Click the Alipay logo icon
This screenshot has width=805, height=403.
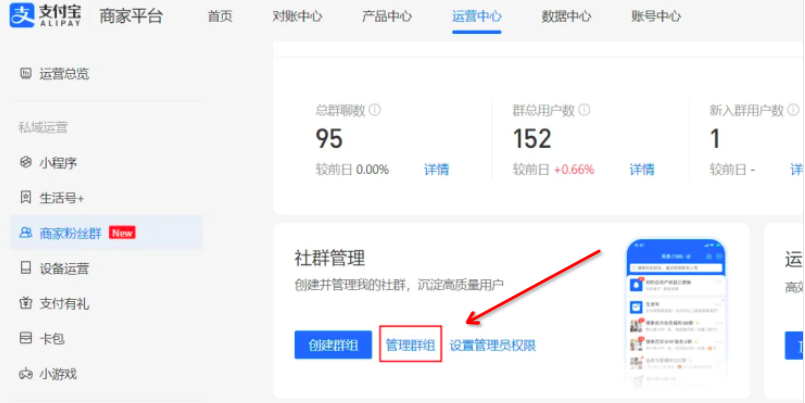click(x=22, y=16)
